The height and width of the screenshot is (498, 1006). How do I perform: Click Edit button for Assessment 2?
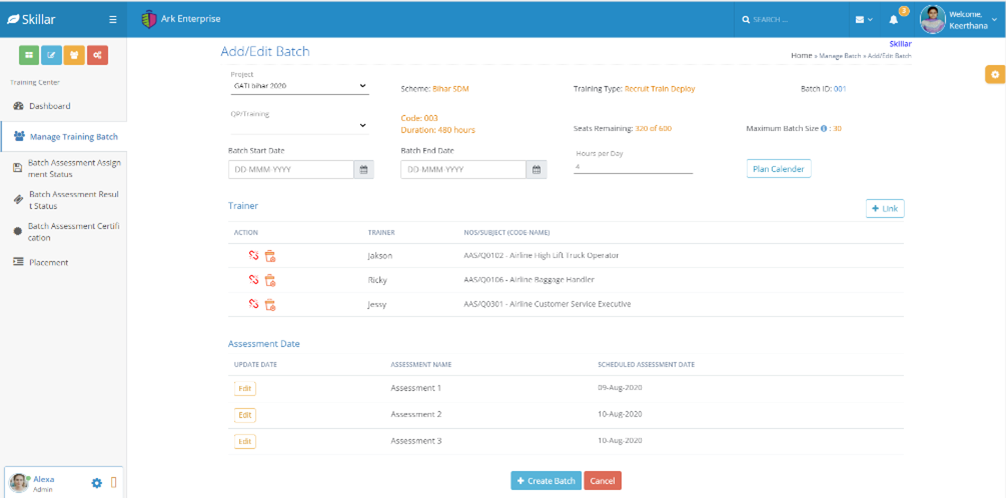pos(245,414)
